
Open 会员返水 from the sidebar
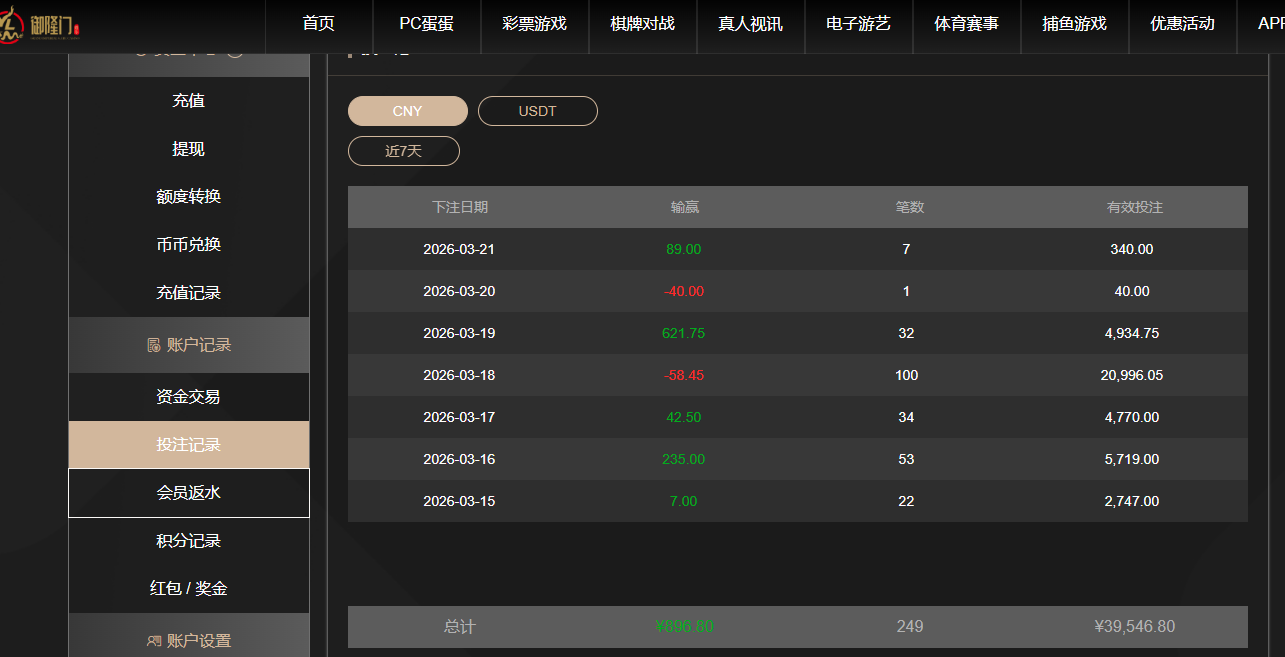tap(188, 492)
